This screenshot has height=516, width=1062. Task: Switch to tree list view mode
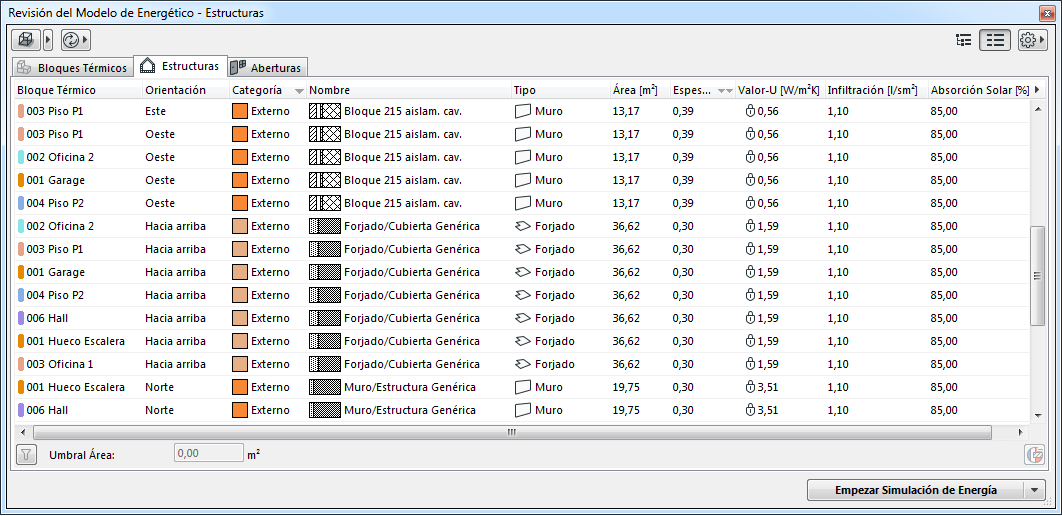(964, 40)
